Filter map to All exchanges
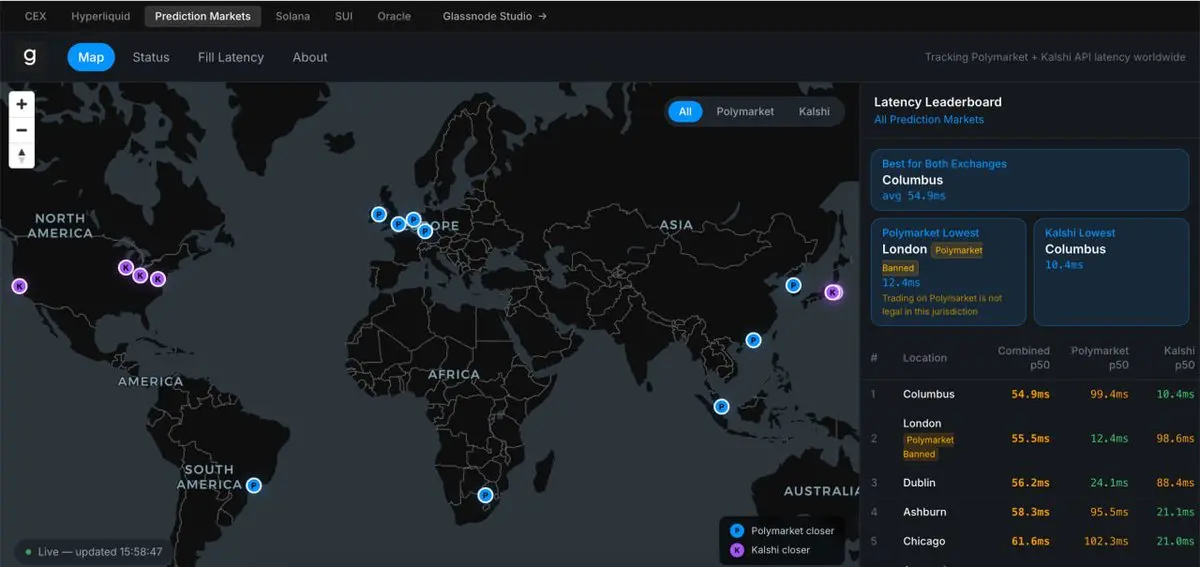Screen dimensions: 1200x567 (x=685, y=111)
